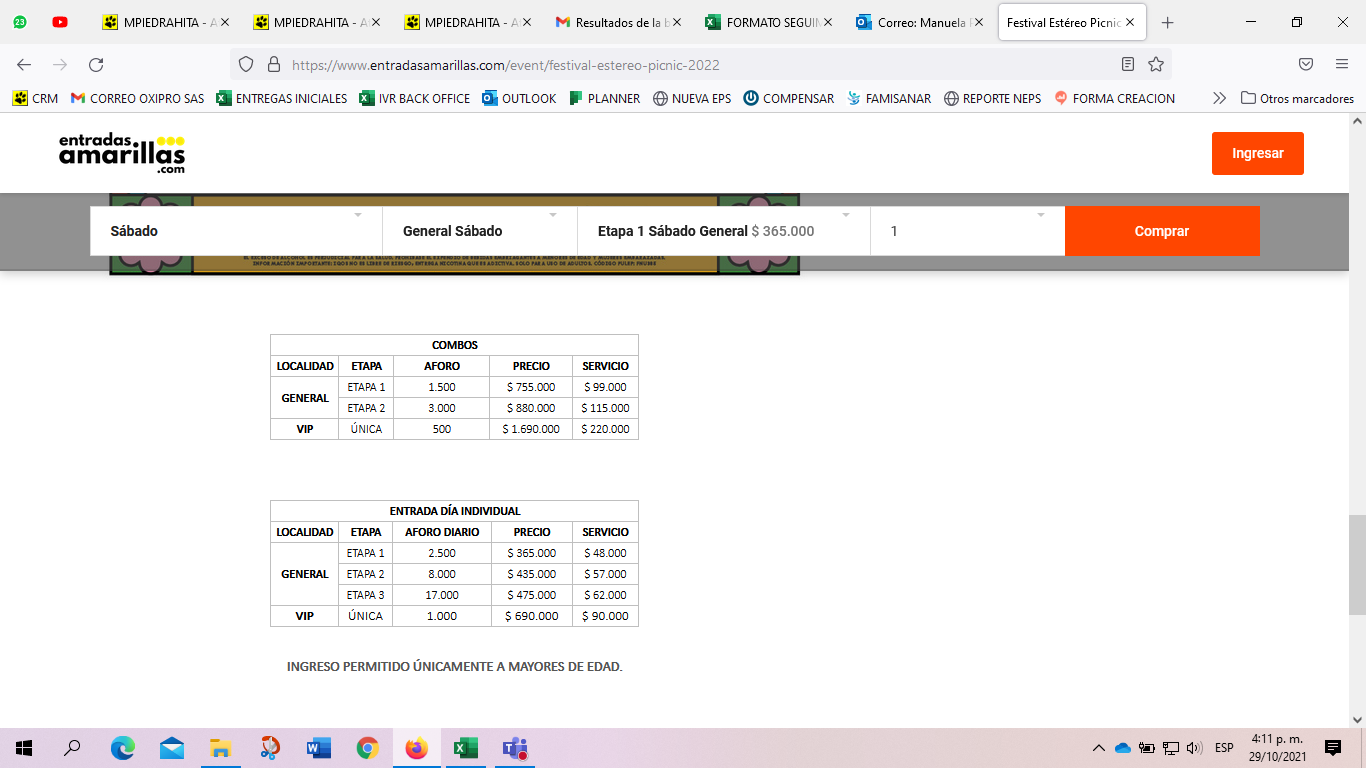Open the PLANNER bookmark
The image size is (1366, 768).
coord(604,98)
